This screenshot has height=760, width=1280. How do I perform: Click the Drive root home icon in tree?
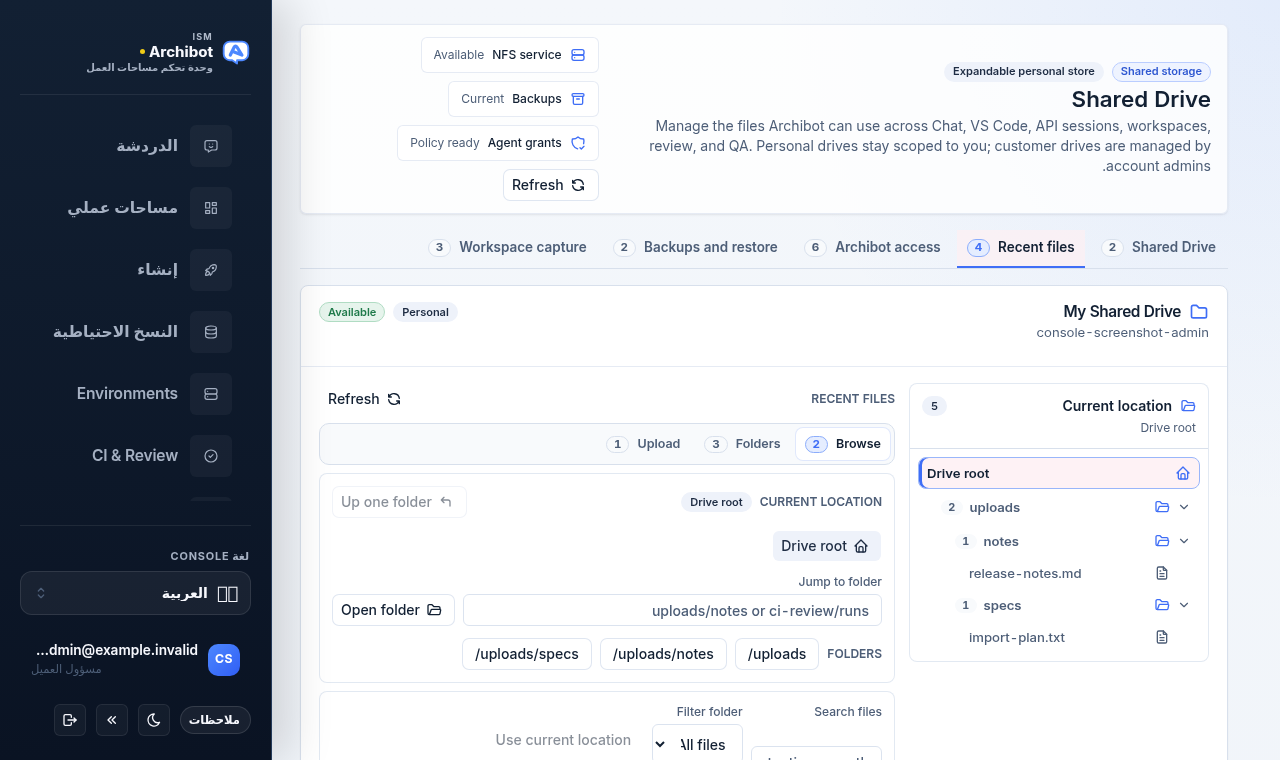[1183, 474]
